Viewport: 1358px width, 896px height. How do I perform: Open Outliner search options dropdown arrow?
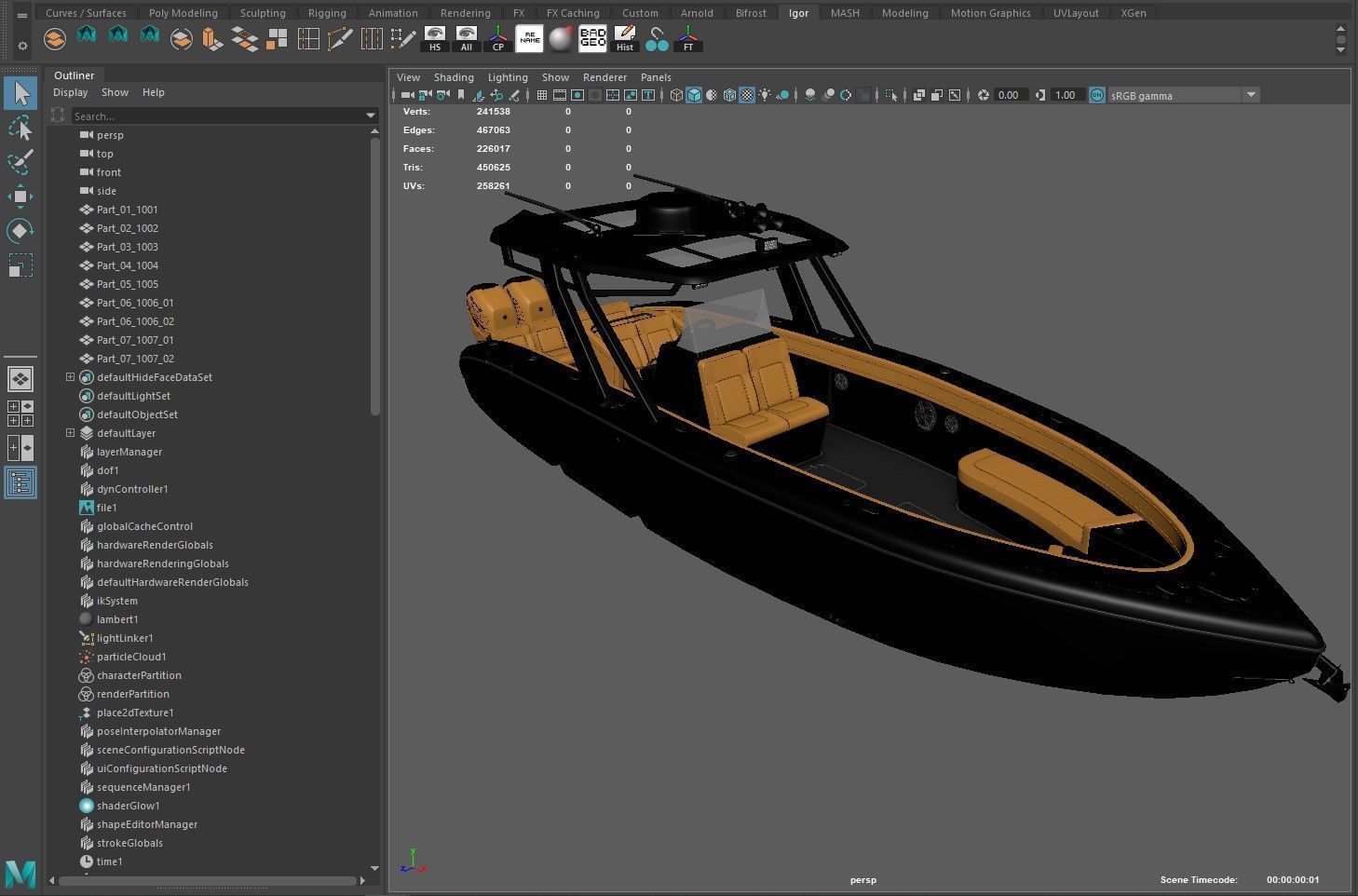tap(371, 116)
